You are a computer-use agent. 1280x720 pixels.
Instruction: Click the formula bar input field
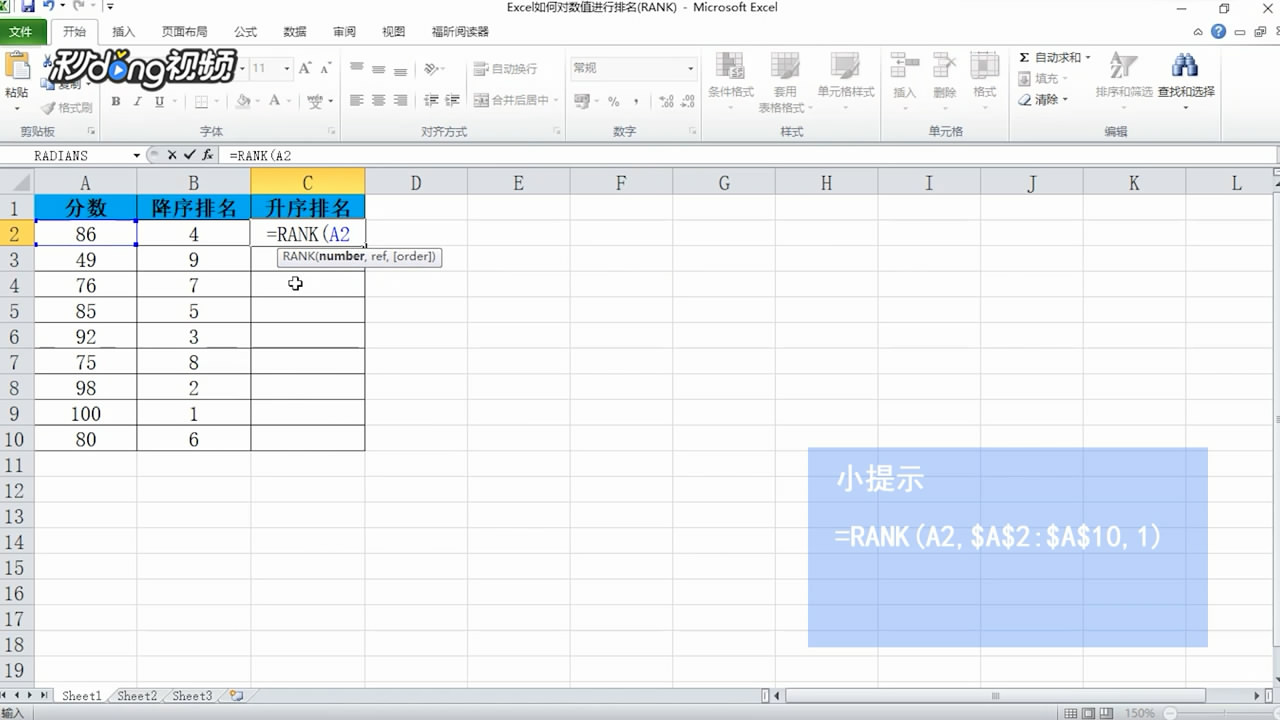tap(750, 156)
